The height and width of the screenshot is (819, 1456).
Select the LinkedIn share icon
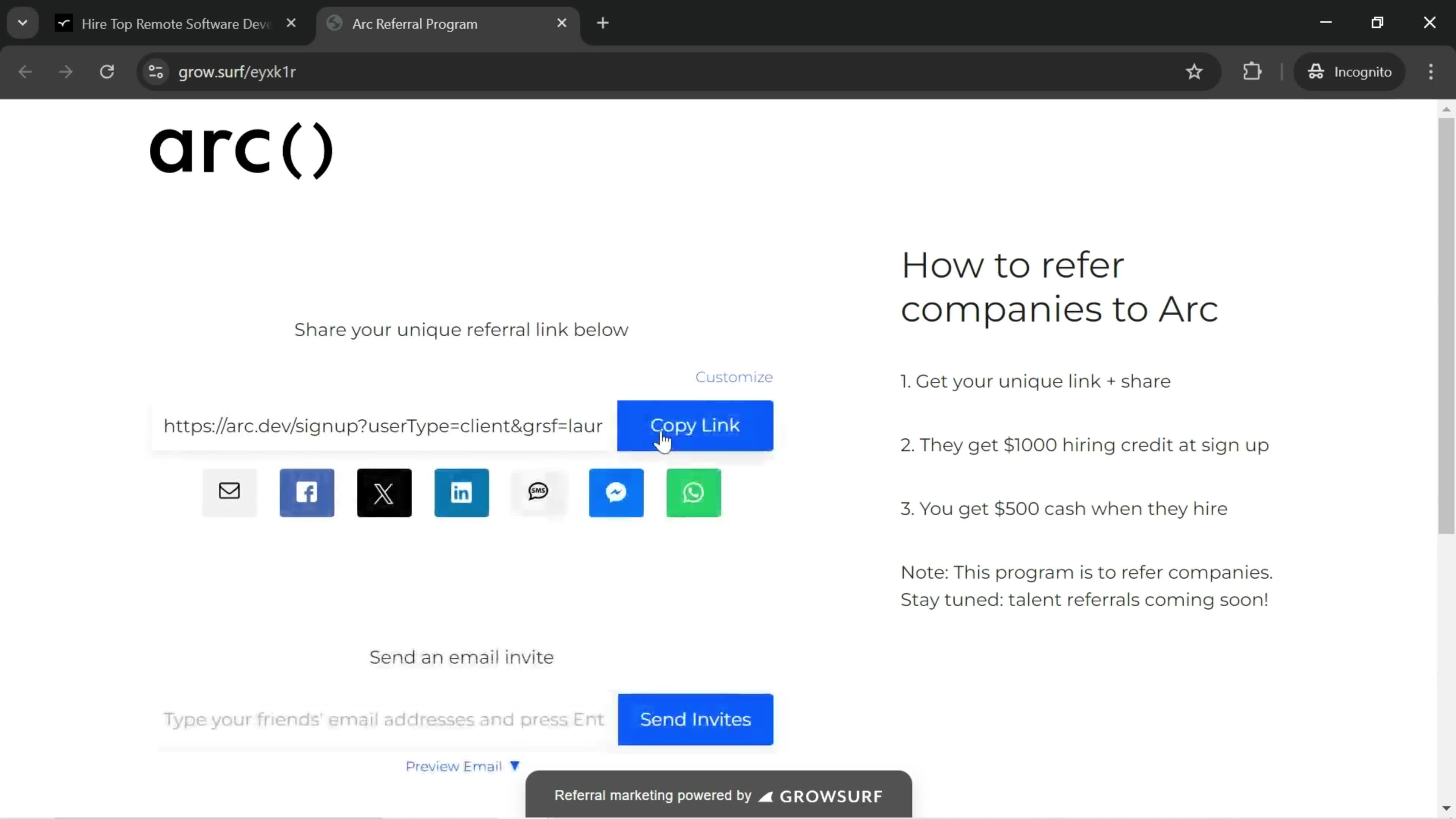point(461,491)
